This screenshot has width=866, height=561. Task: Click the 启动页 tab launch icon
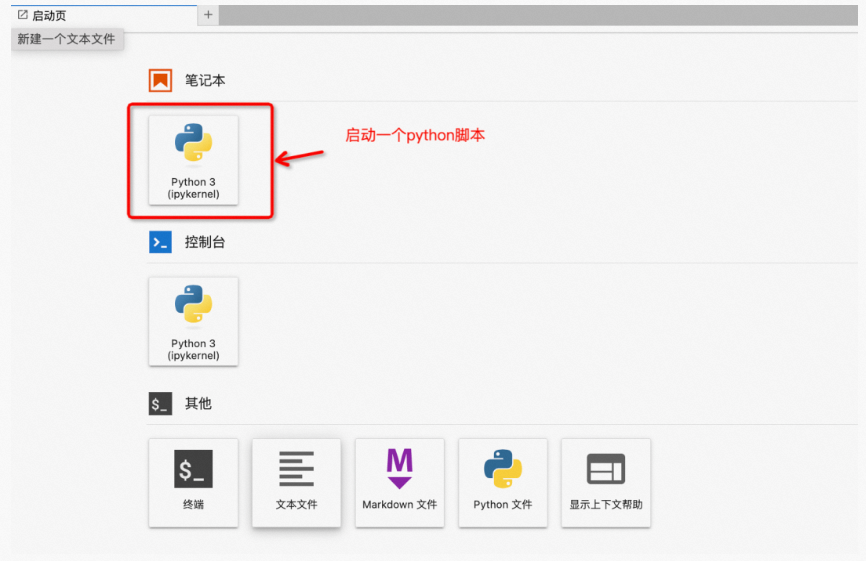point(23,15)
